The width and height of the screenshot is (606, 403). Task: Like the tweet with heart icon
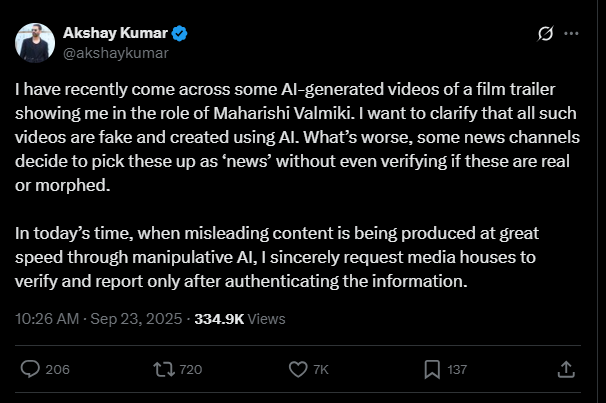[x=297, y=368]
